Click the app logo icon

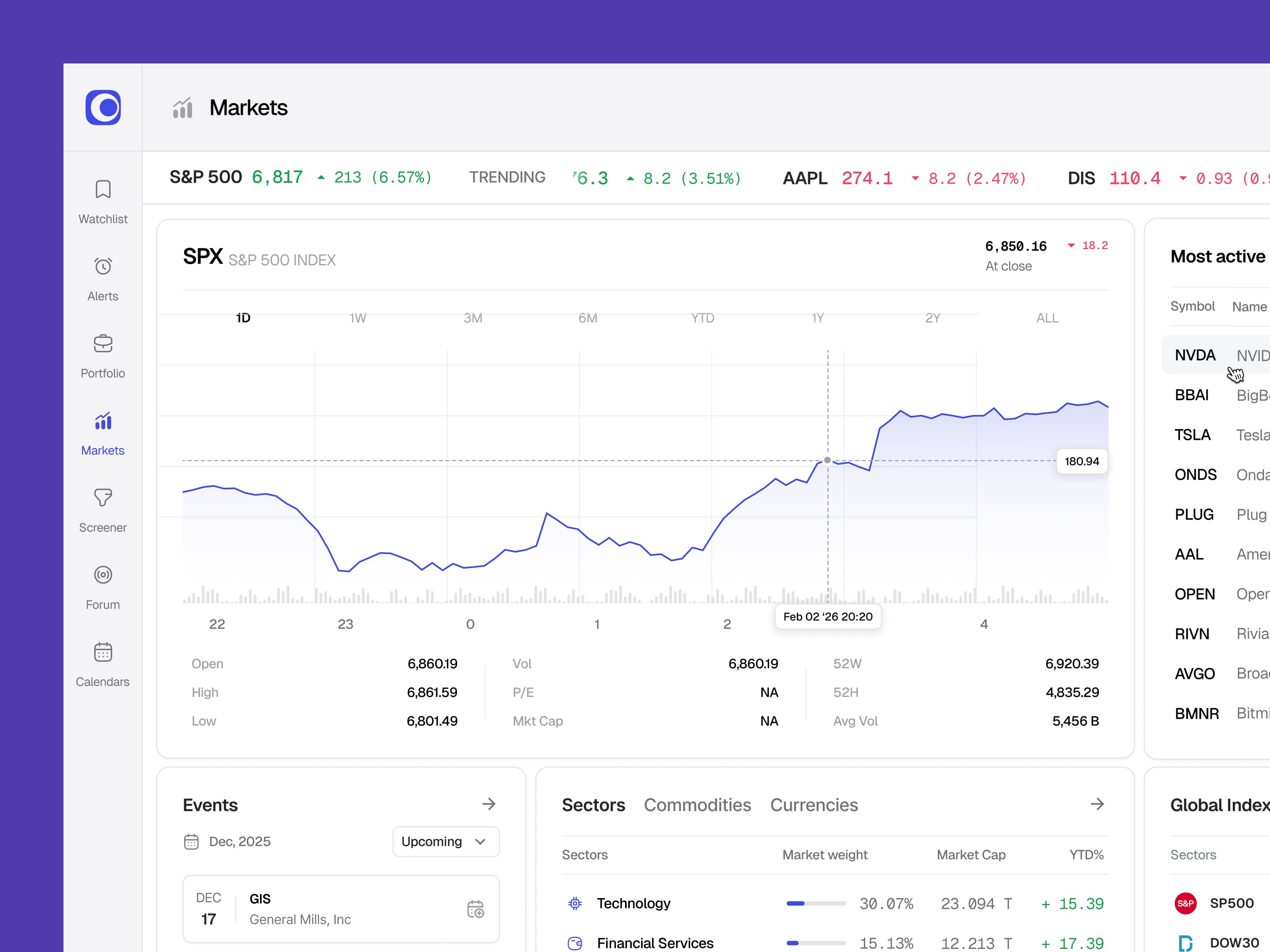coord(103,107)
